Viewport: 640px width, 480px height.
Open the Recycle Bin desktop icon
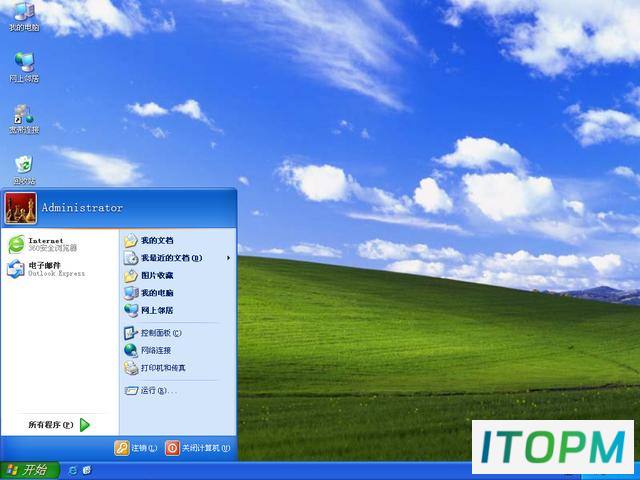coord(24,169)
